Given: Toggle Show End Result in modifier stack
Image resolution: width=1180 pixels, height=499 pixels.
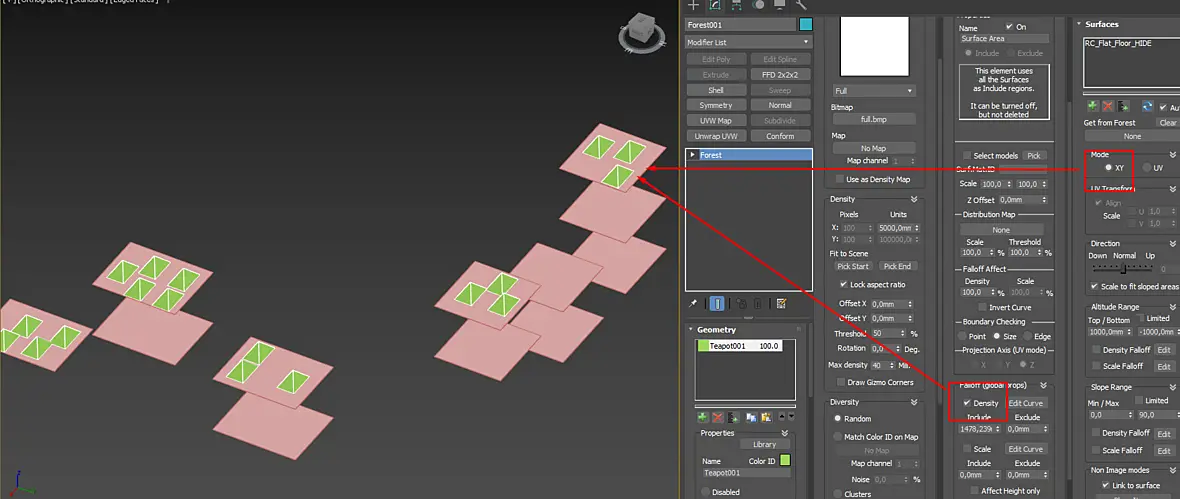Looking at the screenshot, I should tap(717, 303).
